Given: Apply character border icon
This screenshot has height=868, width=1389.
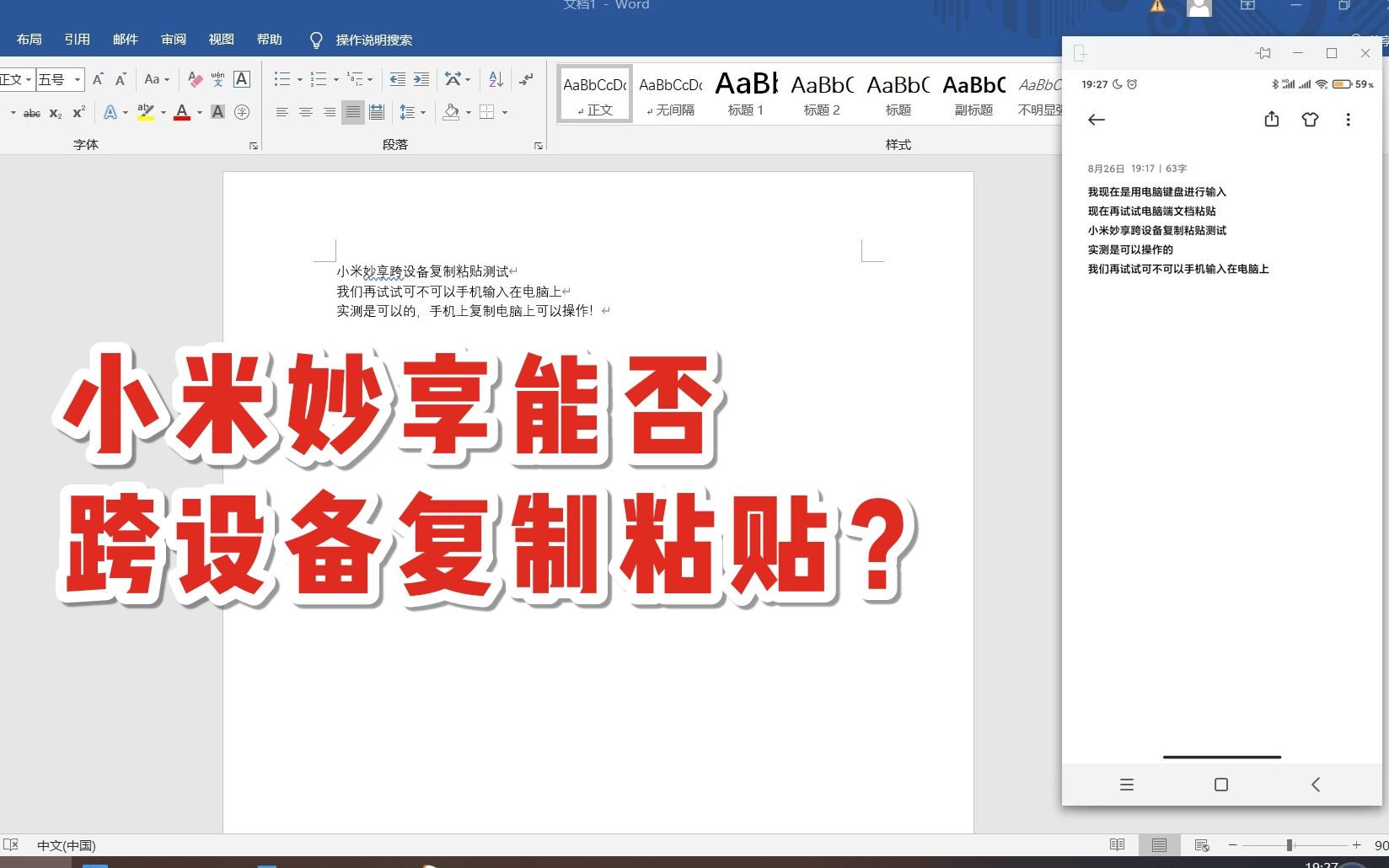Looking at the screenshot, I should click(x=242, y=79).
